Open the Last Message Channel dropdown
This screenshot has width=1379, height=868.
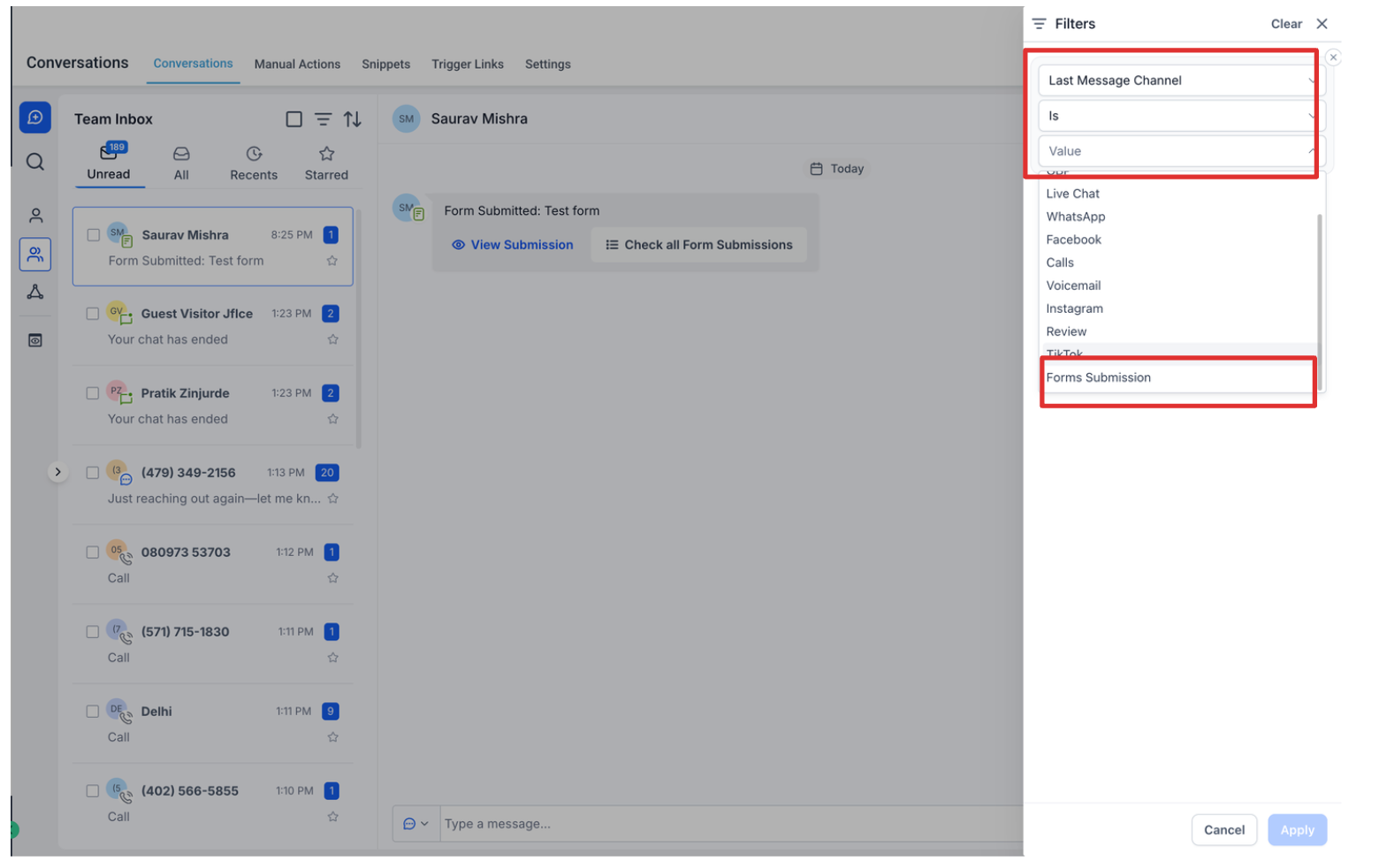1177,80
